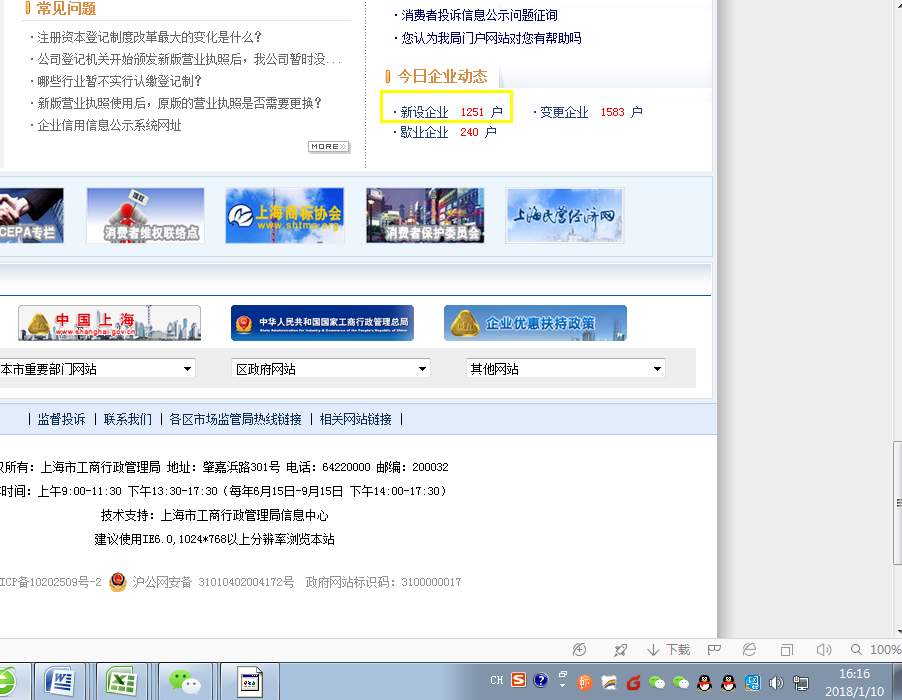This screenshot has height=700, width=902.
Task: Click the taskbar clock showing 16:16
Action: (x=854, y=674)
